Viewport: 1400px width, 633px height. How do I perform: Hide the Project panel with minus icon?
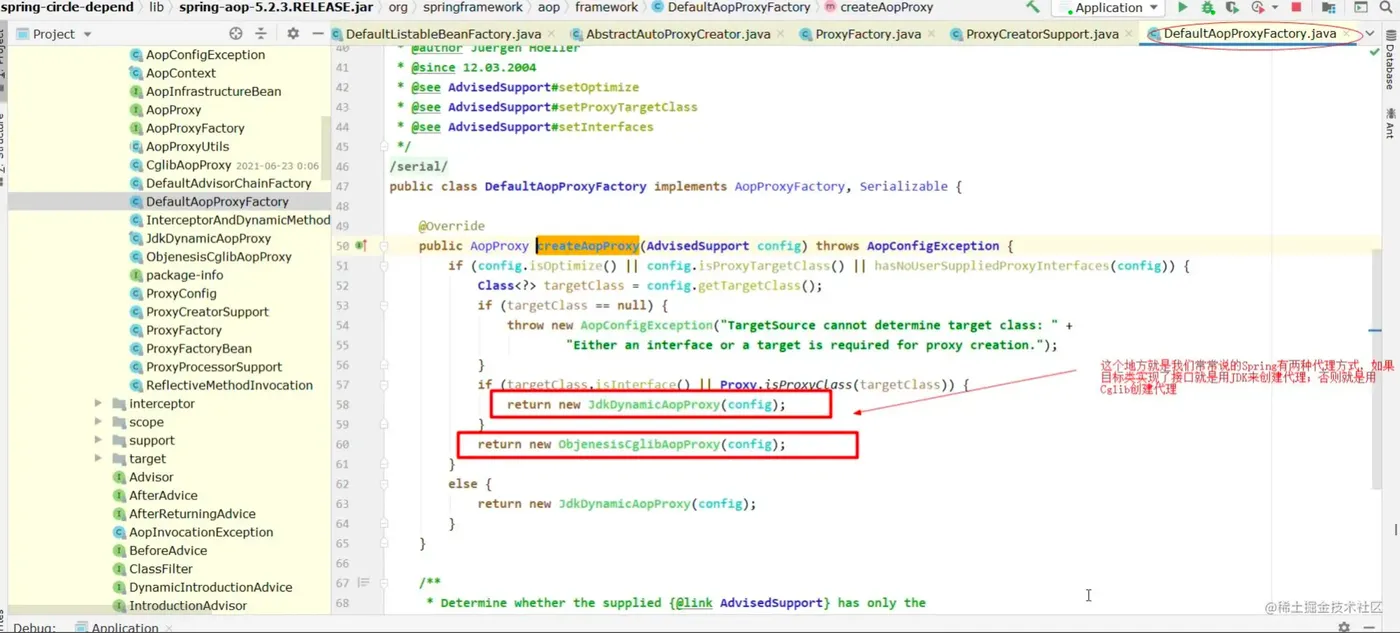[x=317, y=33]
